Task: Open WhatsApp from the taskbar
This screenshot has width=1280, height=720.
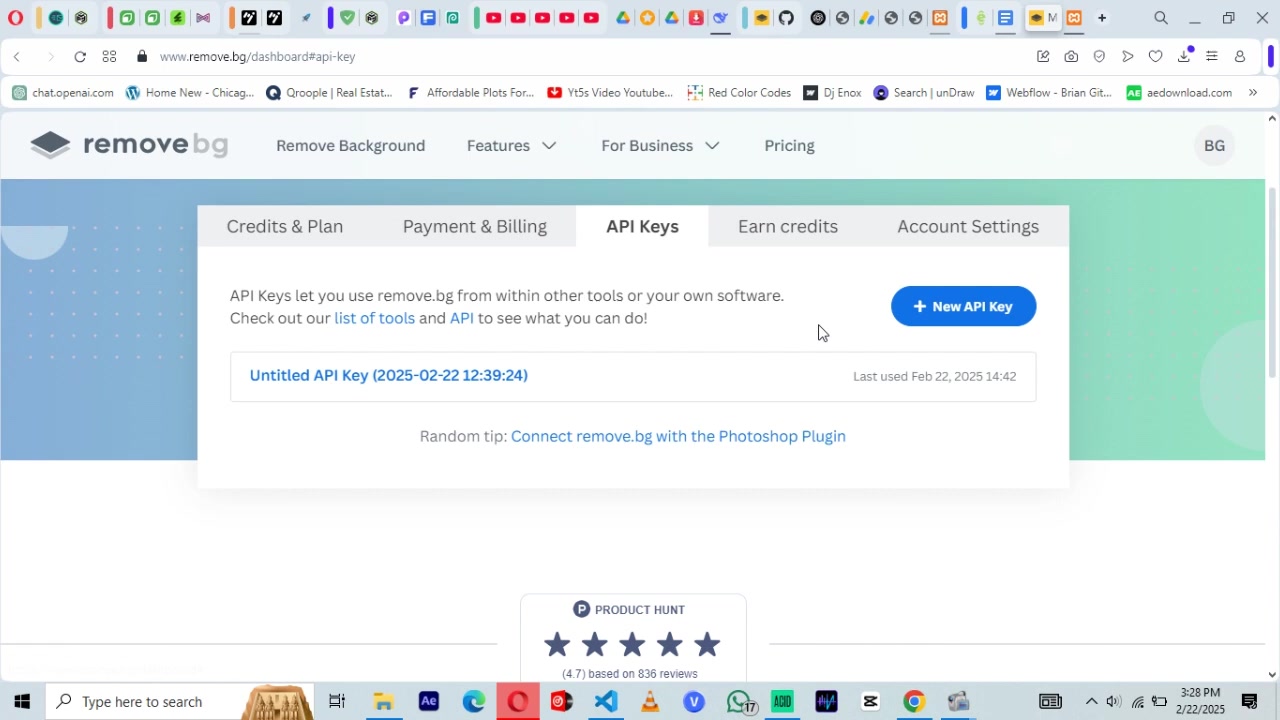Action: pyautogui.click(x=739, y=701)
